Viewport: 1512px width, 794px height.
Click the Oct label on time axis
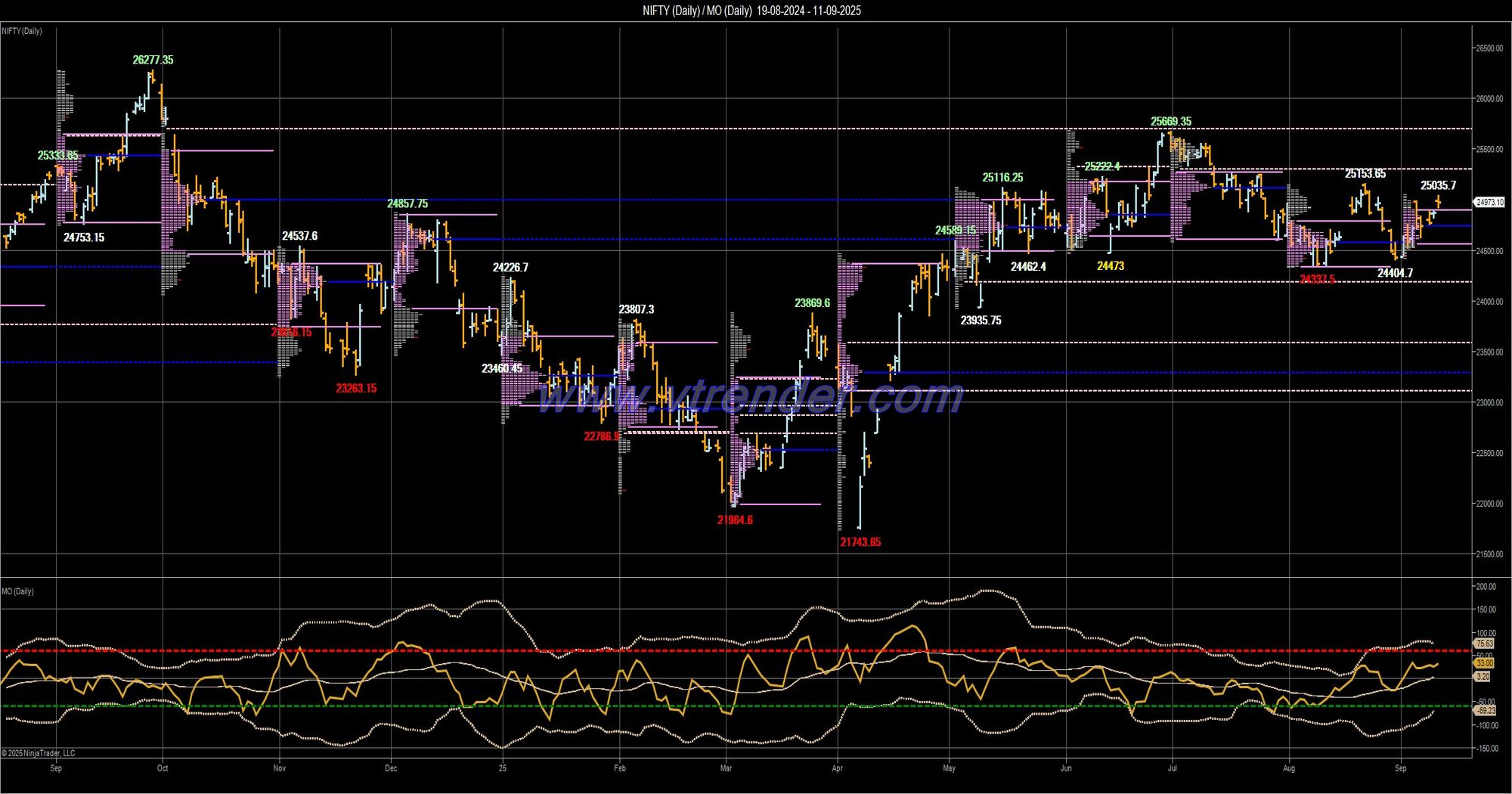coord(163,768)
